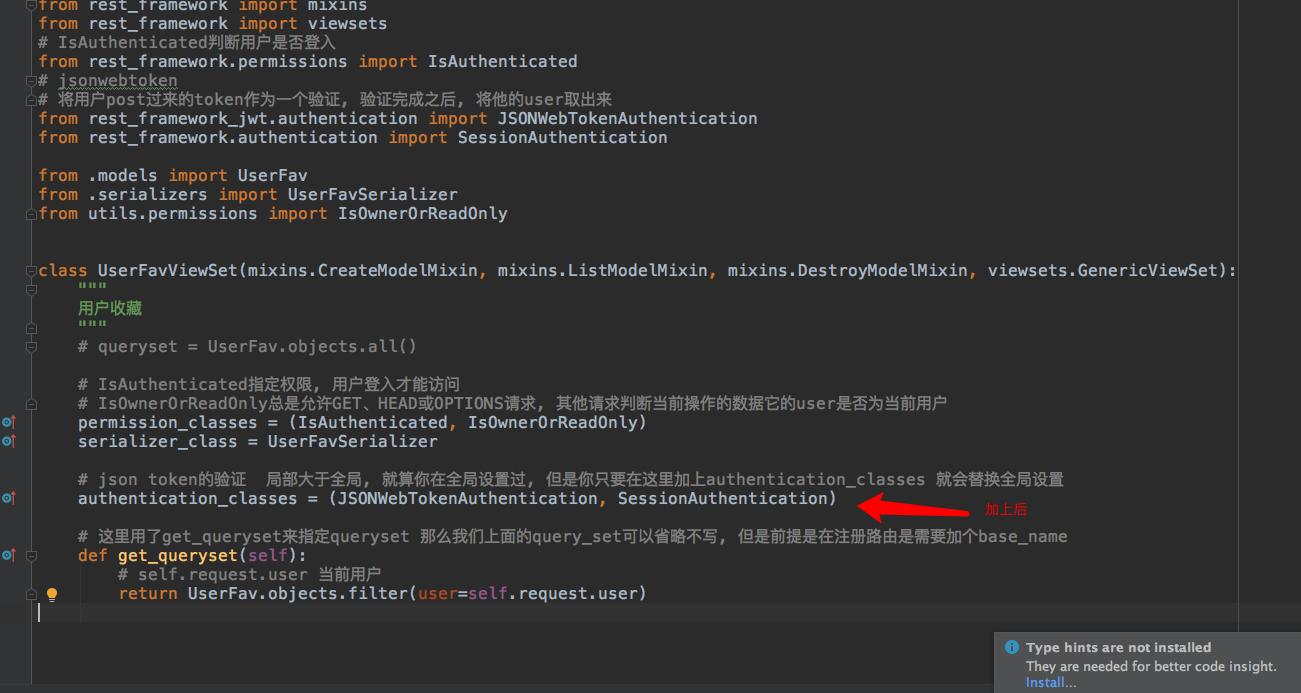Click underlined word jsonwebtoken in comment
This screenshot has height=693, width=1301.
(117, 80)
